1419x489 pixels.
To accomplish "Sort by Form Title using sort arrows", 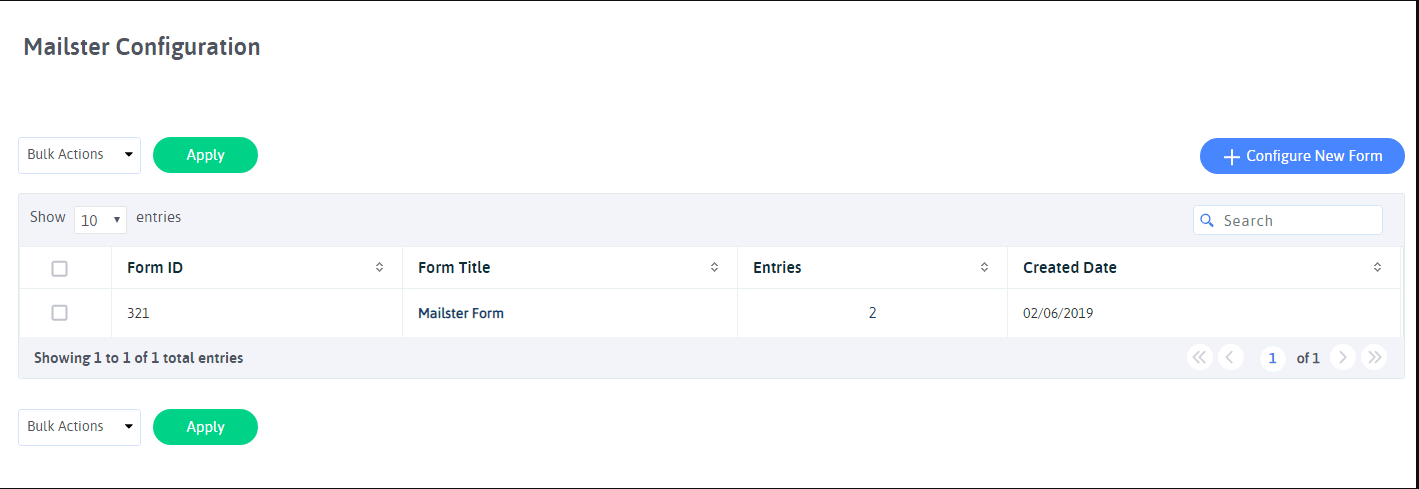I will click(x=714, y=267).
